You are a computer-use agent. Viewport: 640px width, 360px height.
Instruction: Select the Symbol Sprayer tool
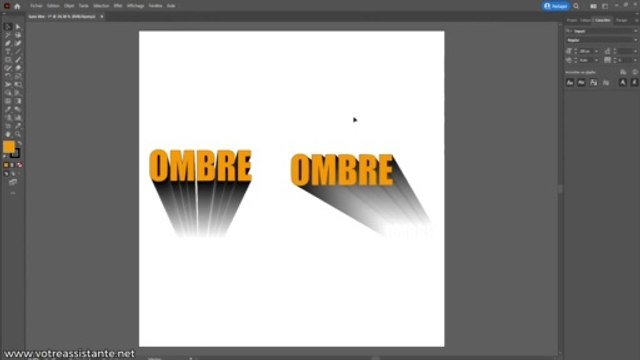pyautogui.click(x=8, y=118)
